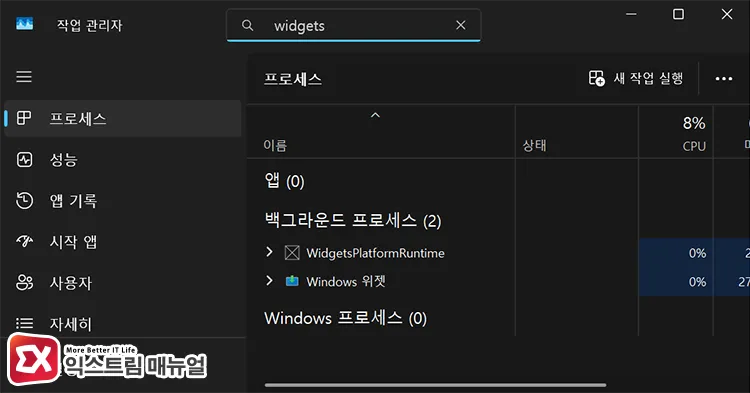This screenshot has height=393, width=750.
Task: Click the run new task icon
Action: click(x=596, y=78)
